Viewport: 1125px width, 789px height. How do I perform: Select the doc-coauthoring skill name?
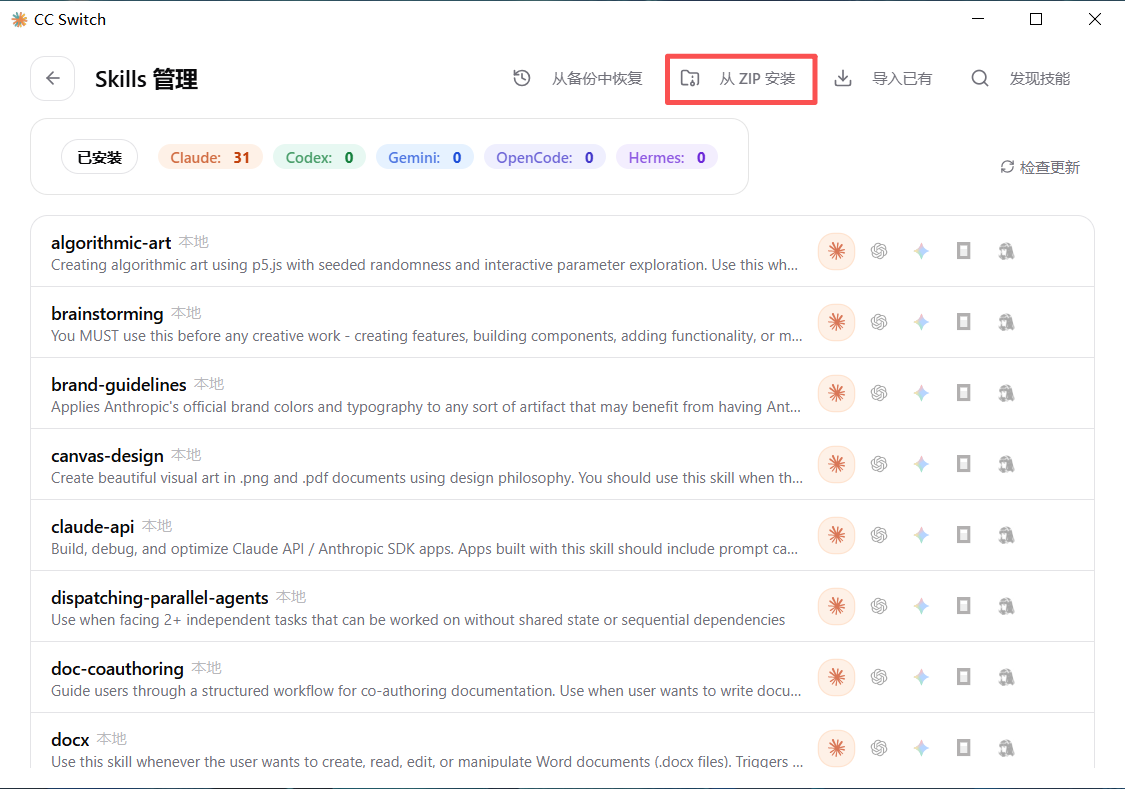pyautogui.click(x=118, y=669)
